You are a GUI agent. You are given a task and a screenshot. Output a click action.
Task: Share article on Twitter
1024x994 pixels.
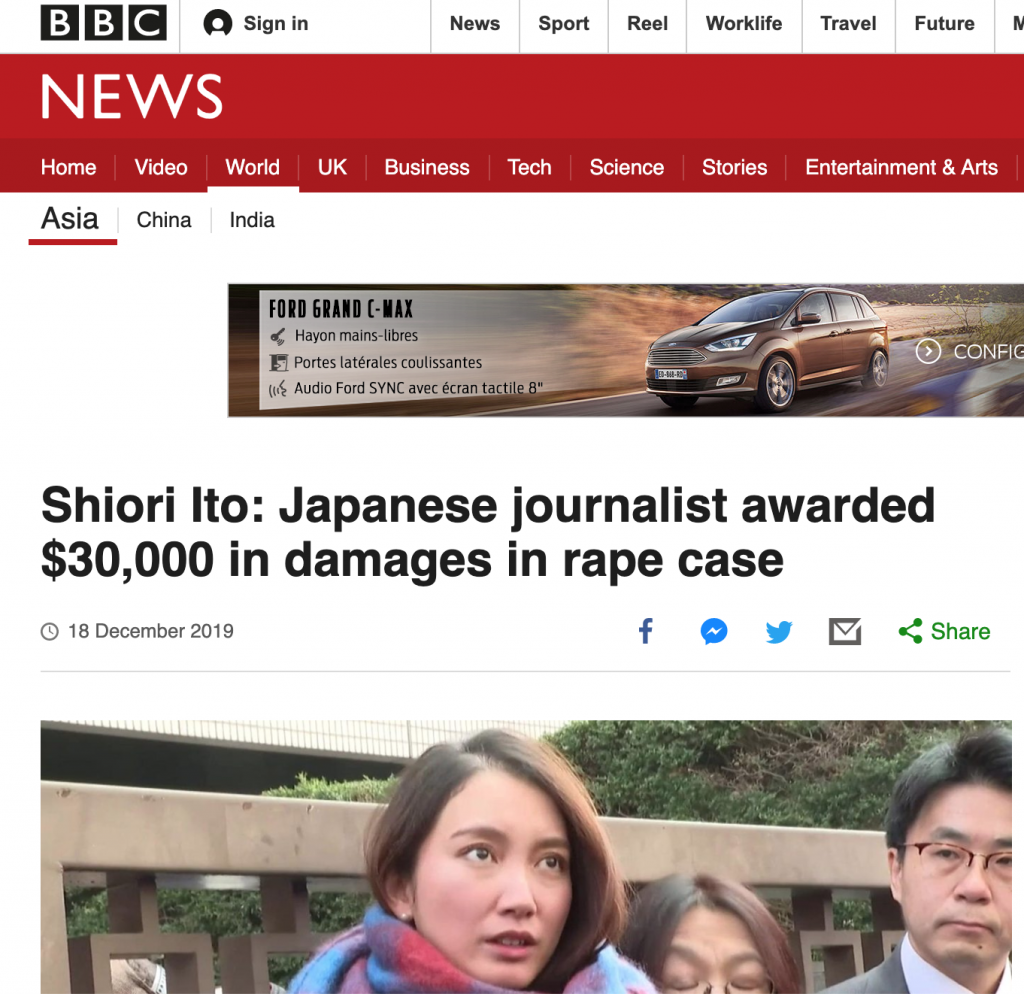pos(778,632)
